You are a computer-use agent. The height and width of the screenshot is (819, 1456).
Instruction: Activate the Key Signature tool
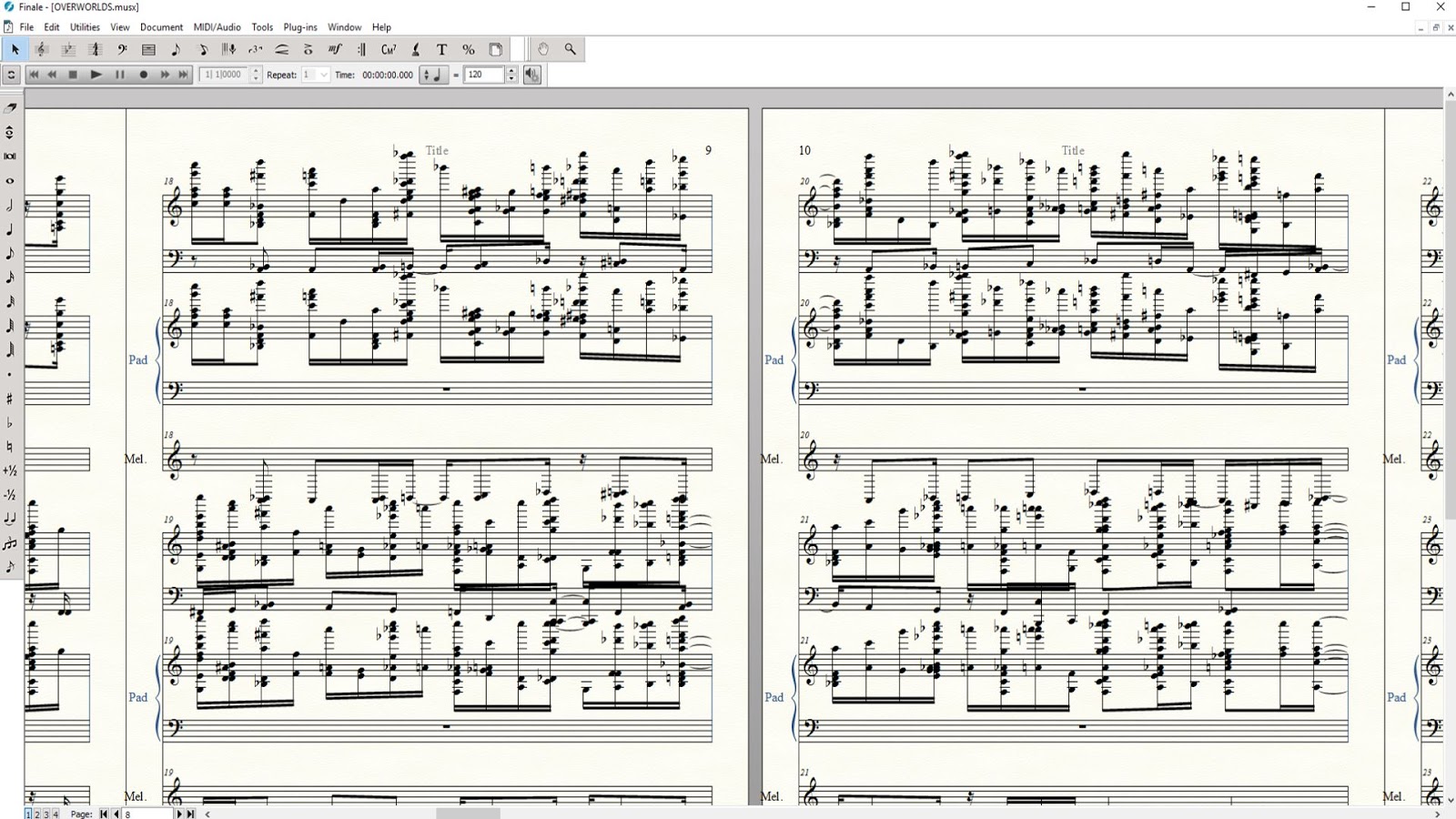coord(68,49)
